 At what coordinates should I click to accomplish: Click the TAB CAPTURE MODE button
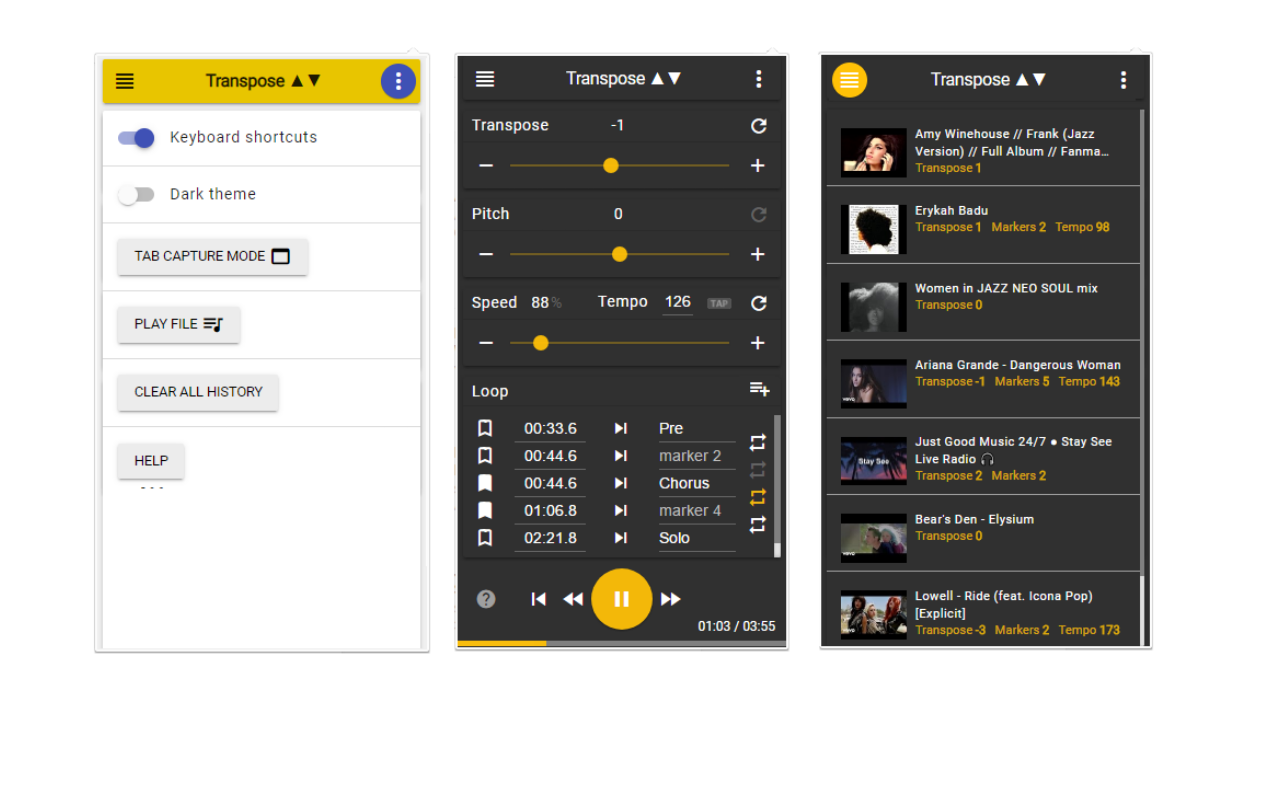pyautogui.click(x=213, y=256)
